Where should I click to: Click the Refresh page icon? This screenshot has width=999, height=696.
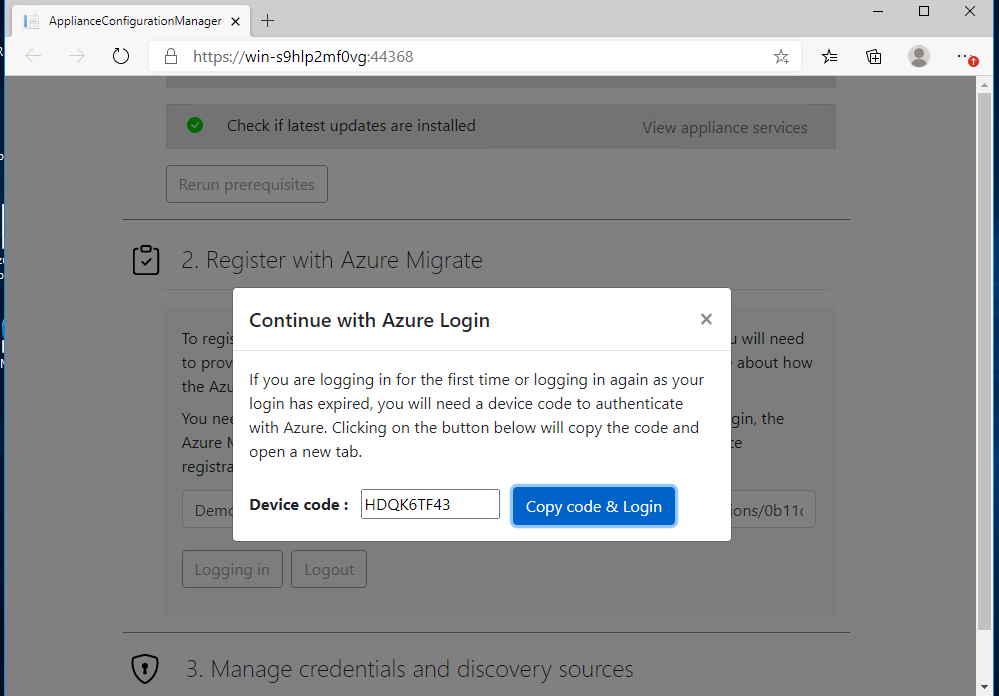point(120,57)
